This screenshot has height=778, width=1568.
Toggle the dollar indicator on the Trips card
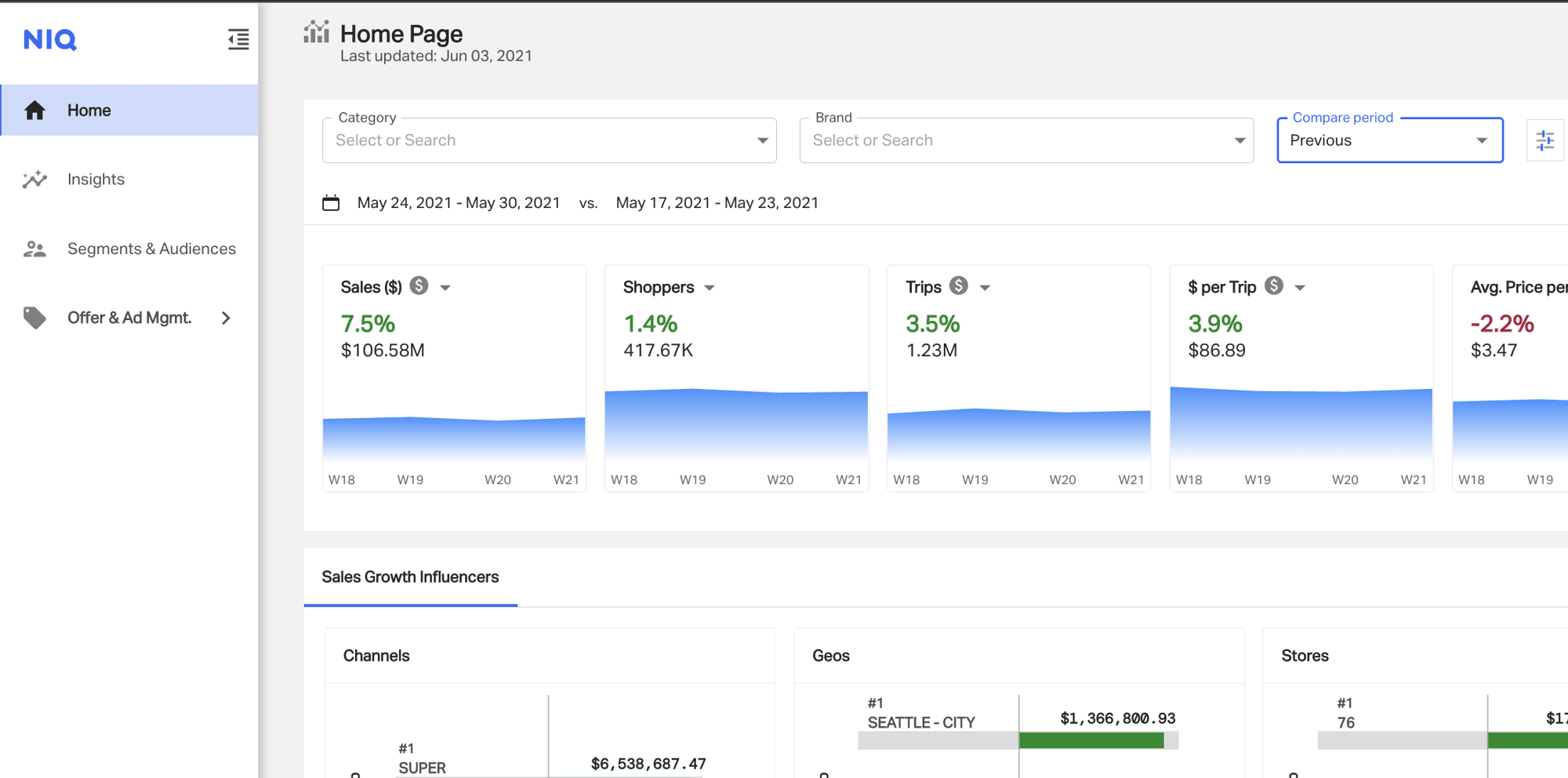(x=958, y=286)
